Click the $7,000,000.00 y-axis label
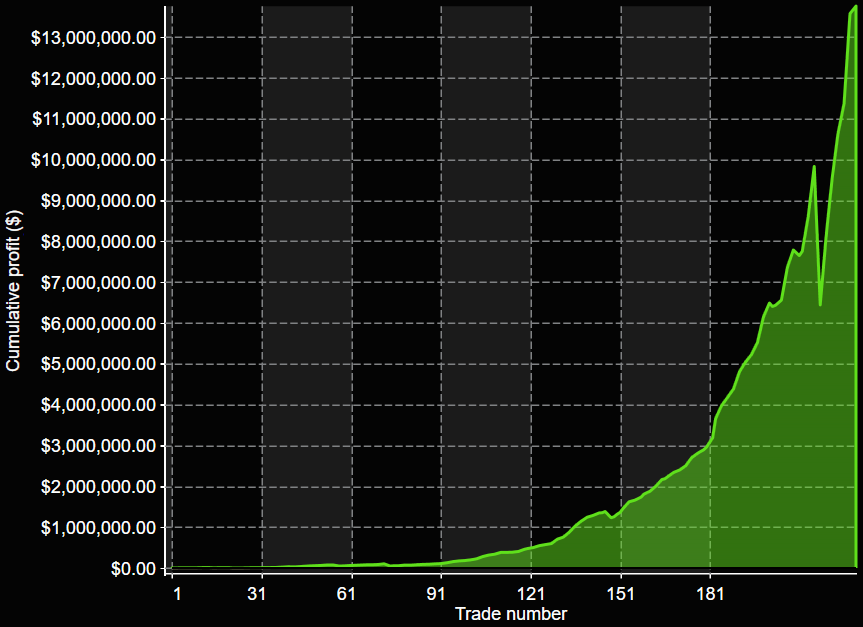 coord(99,283)
